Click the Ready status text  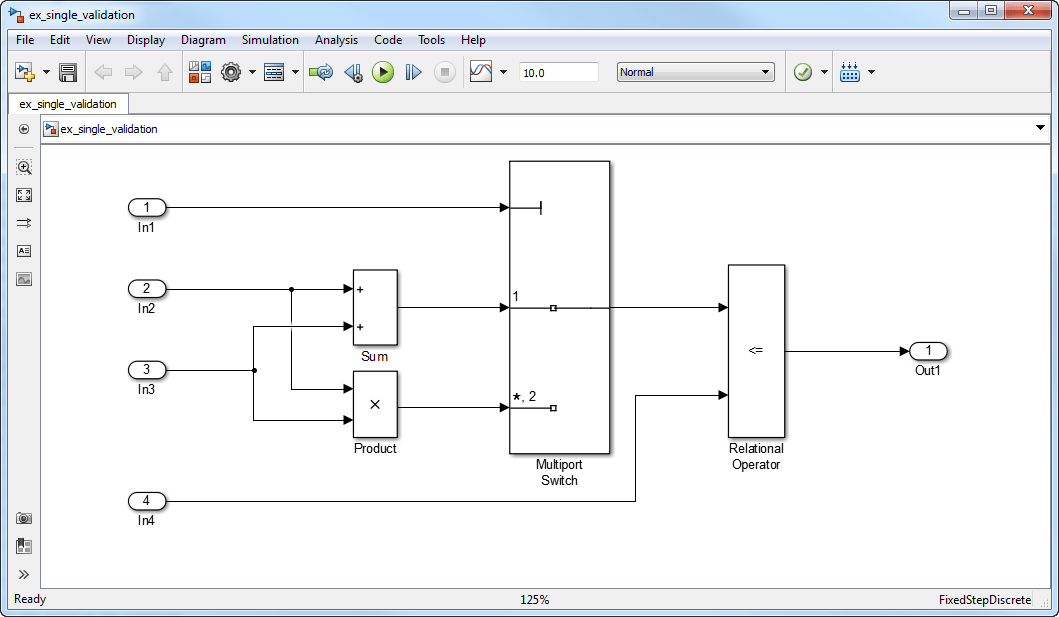click(30, 599)
